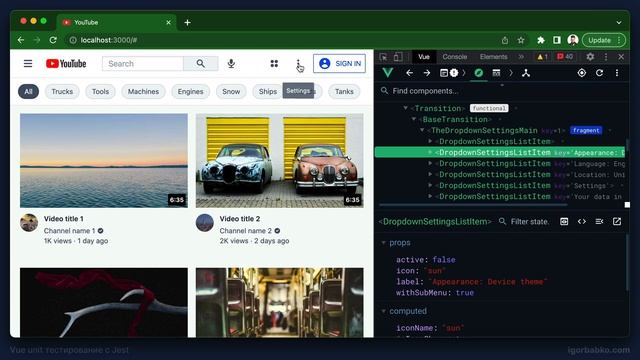
Task: Select the Tools category chip
Action: [x=100, y=91]
